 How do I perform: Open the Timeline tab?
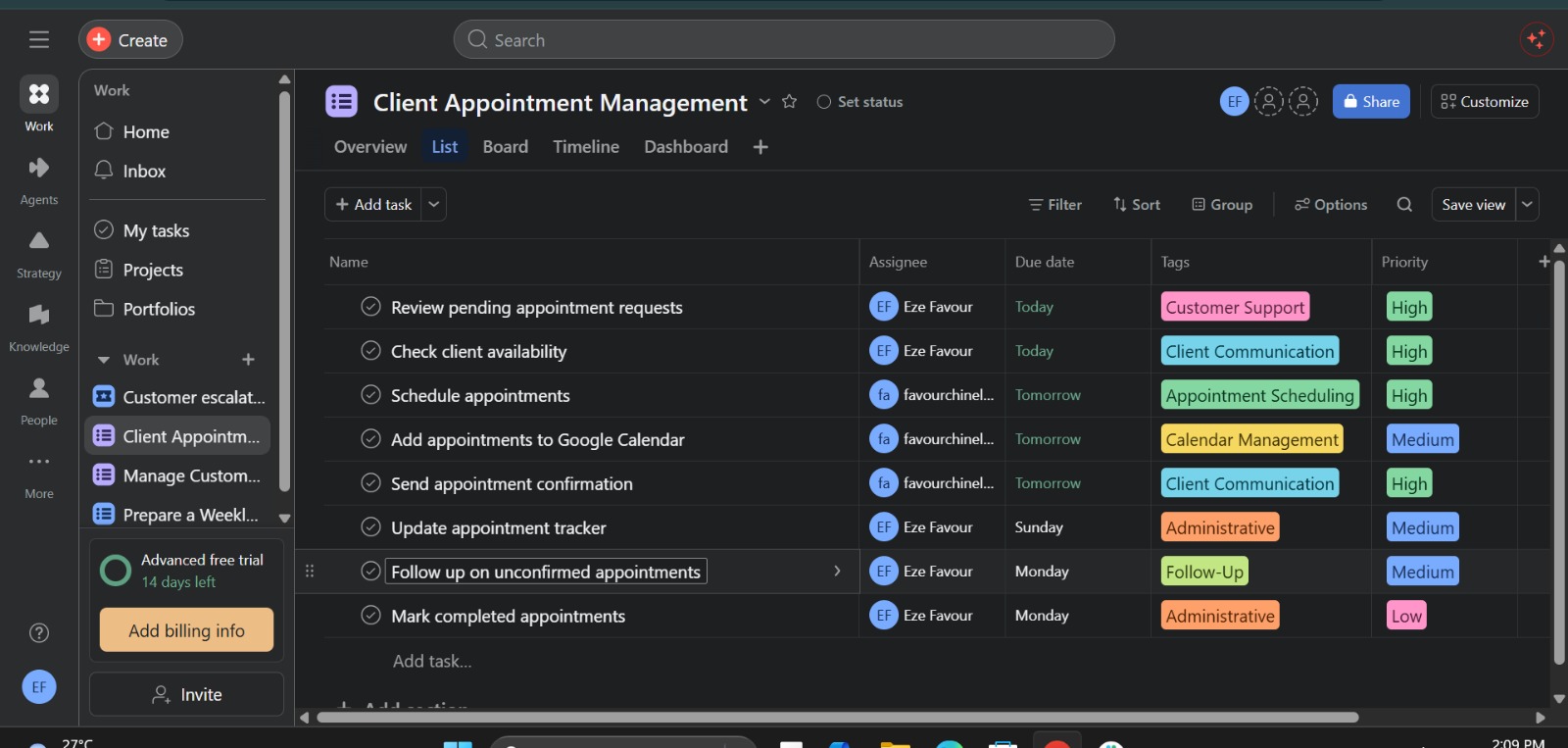tap(586, 147)
